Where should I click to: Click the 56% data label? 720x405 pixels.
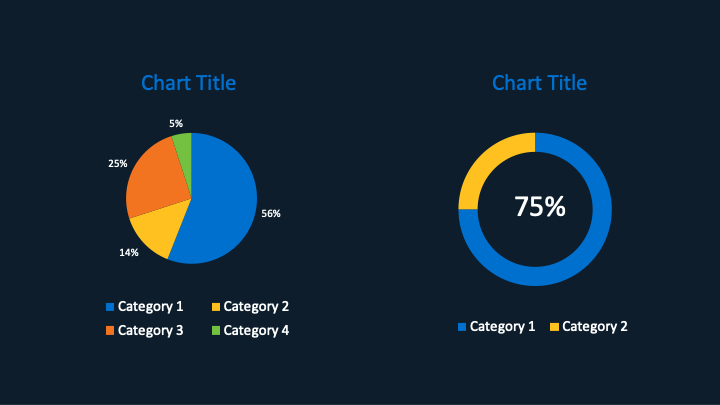pos(271,213)
